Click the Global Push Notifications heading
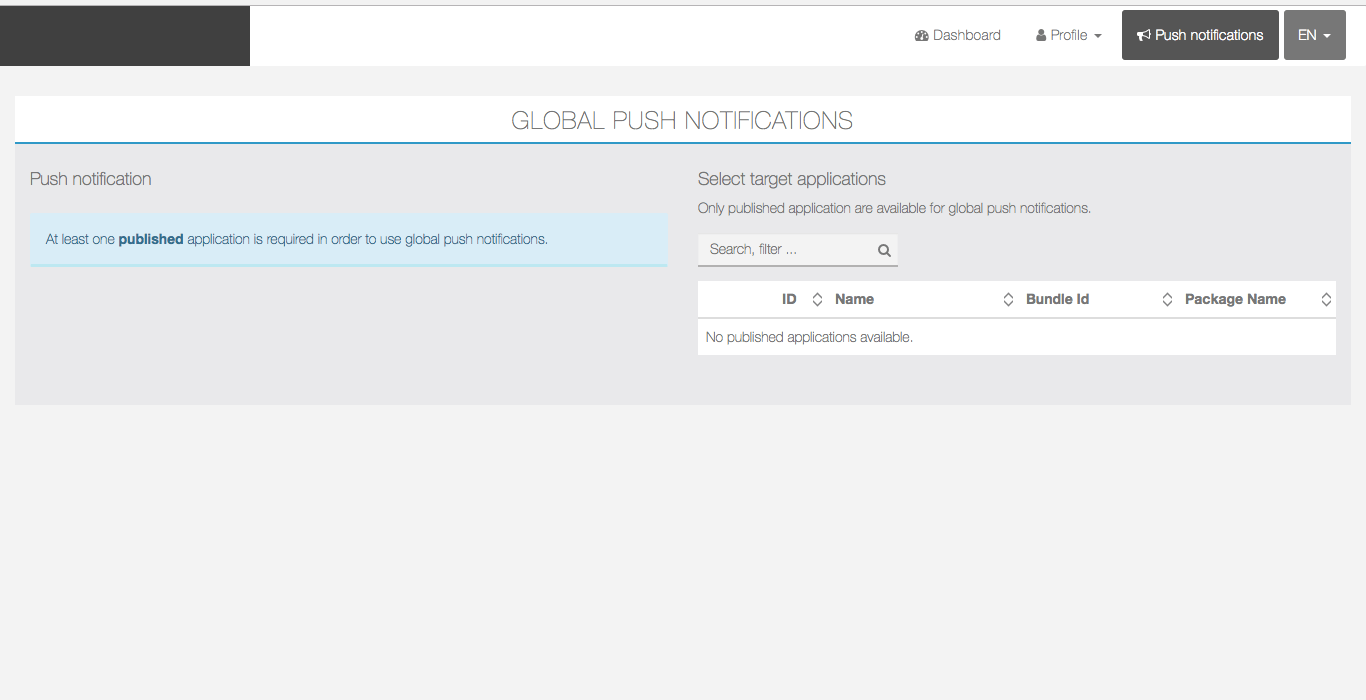 click(682, 121)
